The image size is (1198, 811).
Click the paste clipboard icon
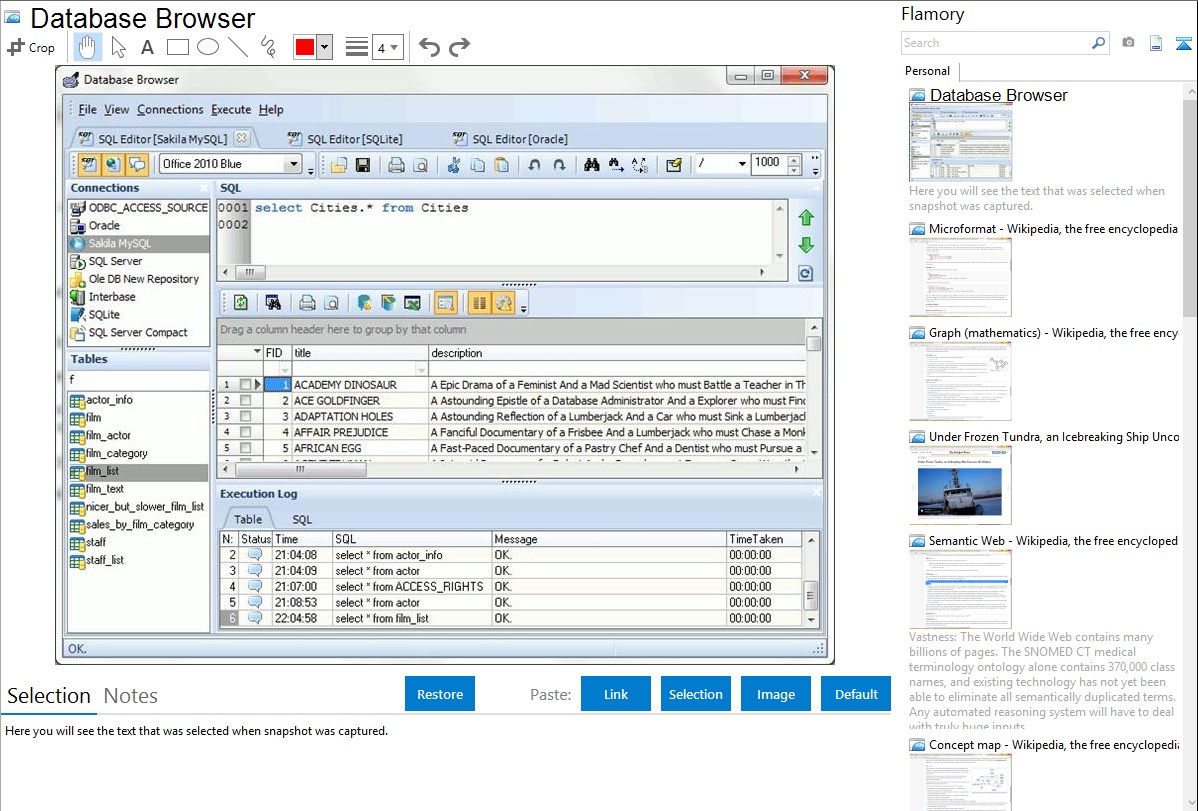[x=502, y=164]
